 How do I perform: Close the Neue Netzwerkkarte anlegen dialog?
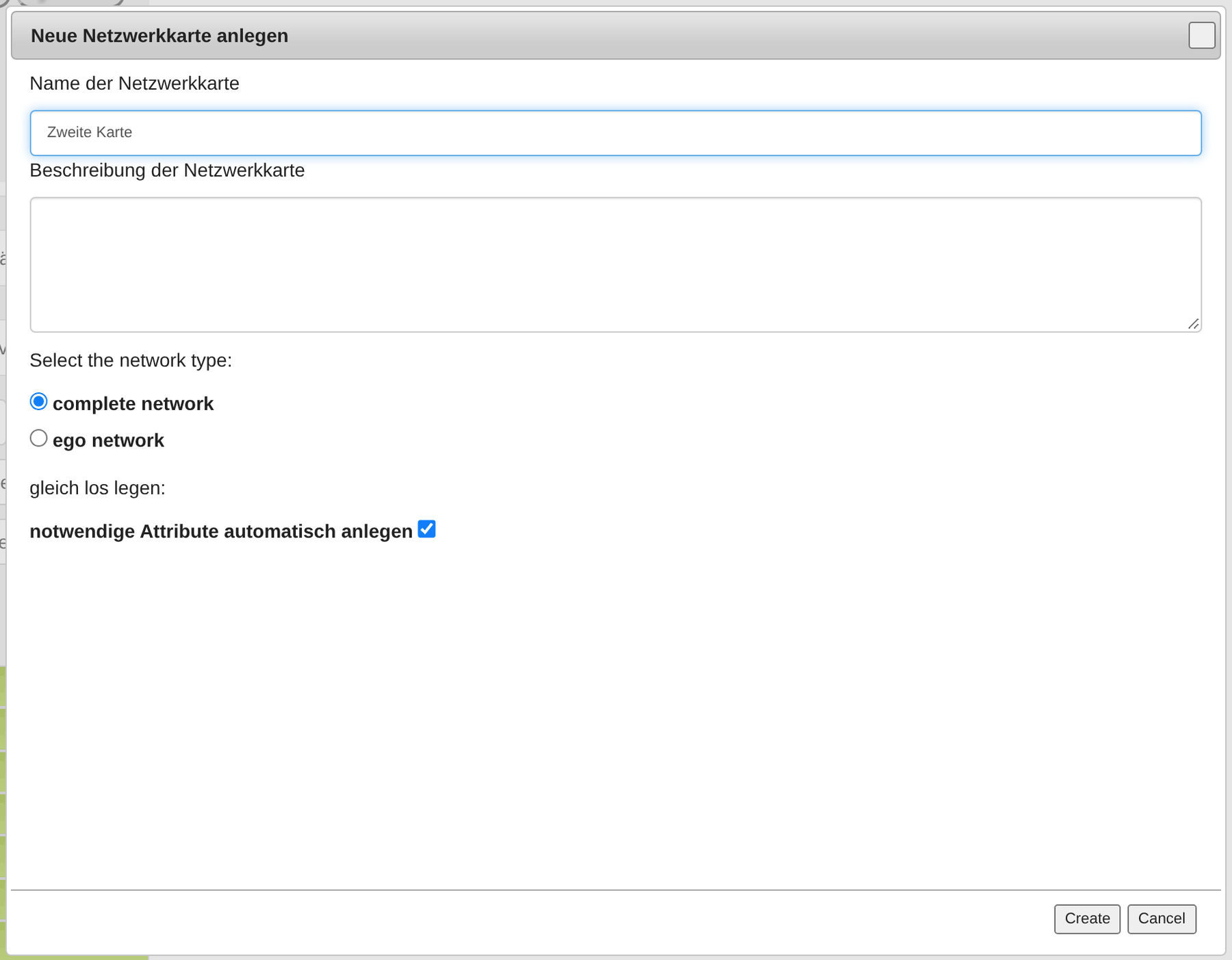pos(1201,36)
